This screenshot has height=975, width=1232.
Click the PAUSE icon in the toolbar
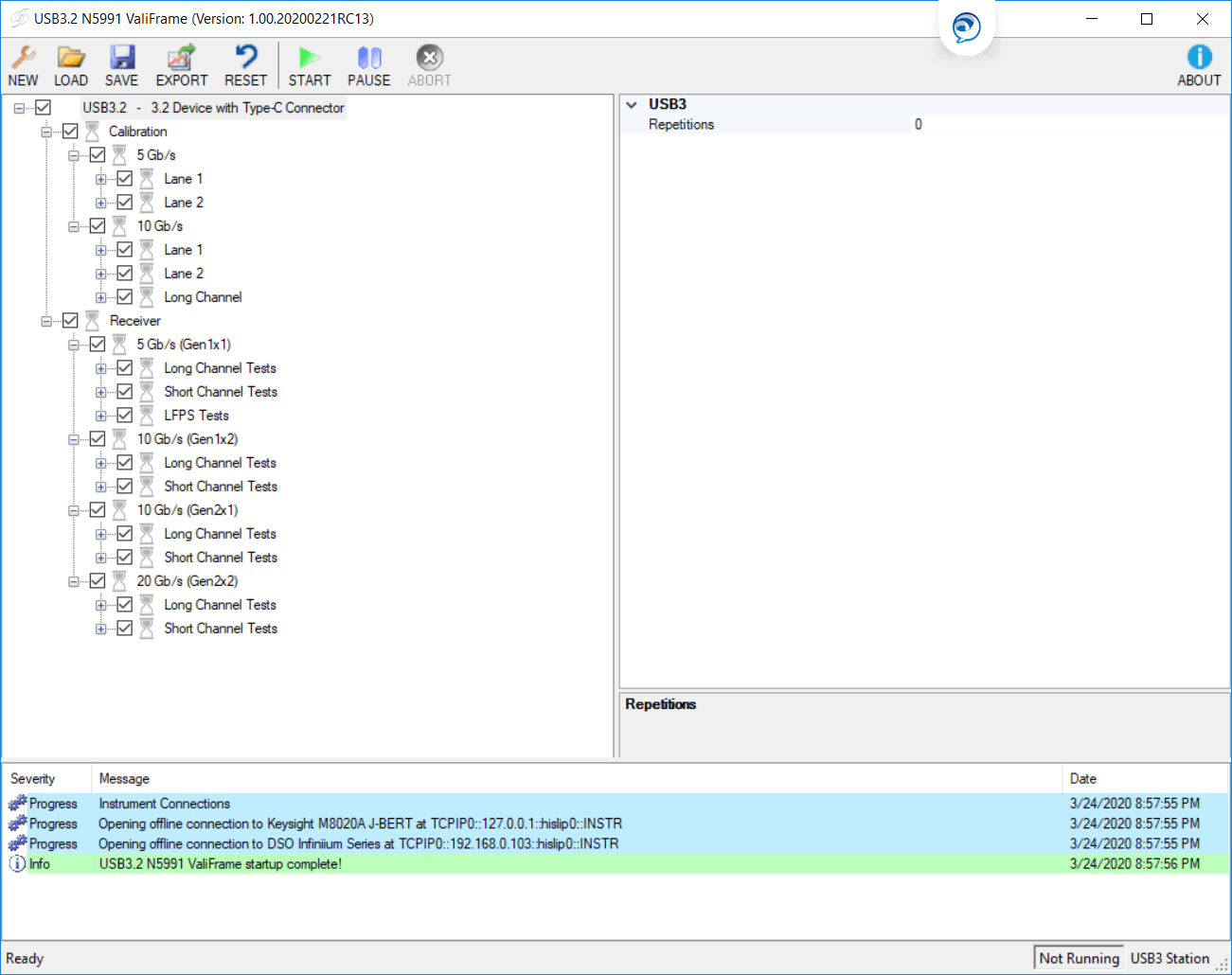pyautogui.click(x=368, y=64)
